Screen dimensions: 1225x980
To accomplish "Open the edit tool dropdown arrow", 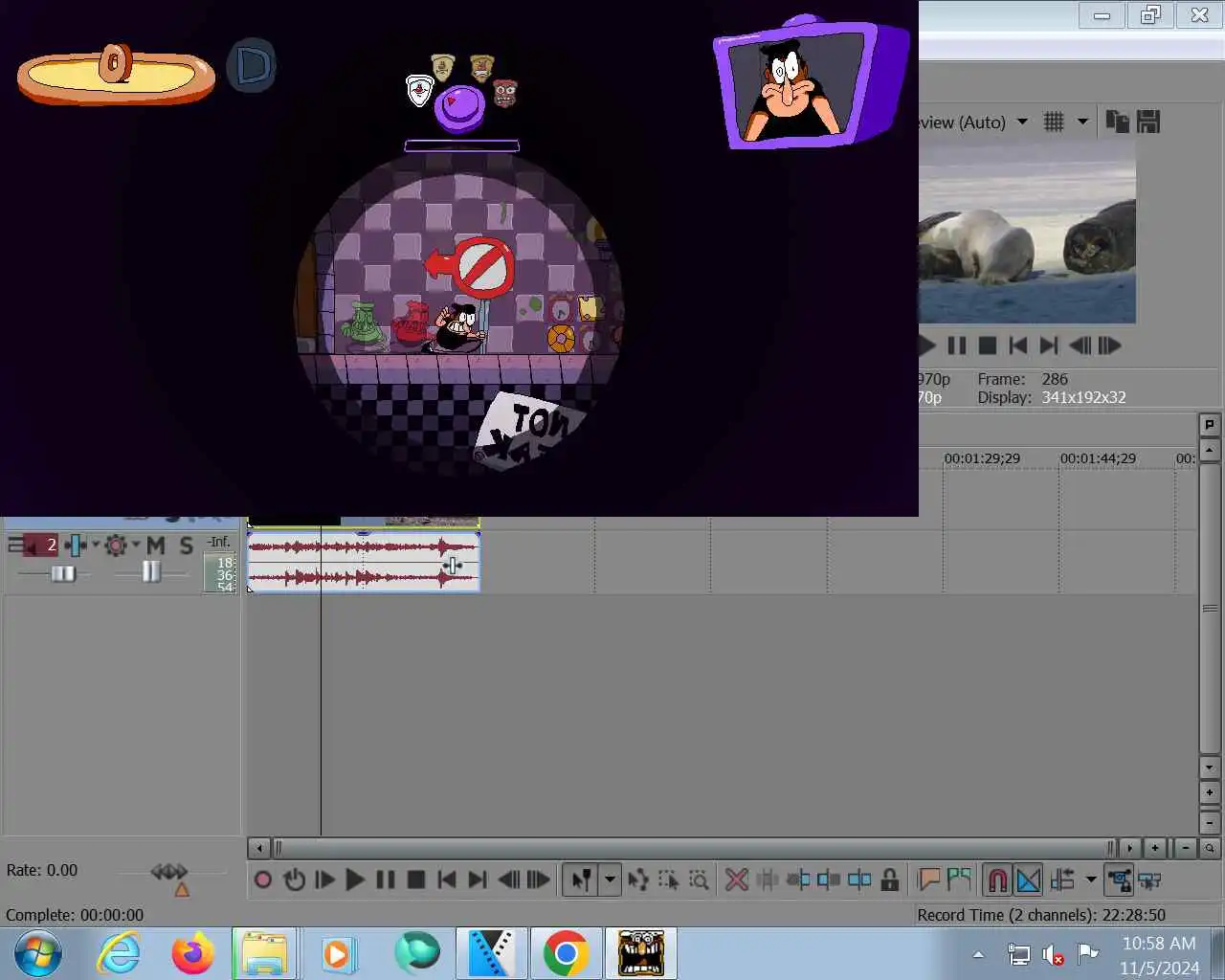I will [x=610, y=880].
